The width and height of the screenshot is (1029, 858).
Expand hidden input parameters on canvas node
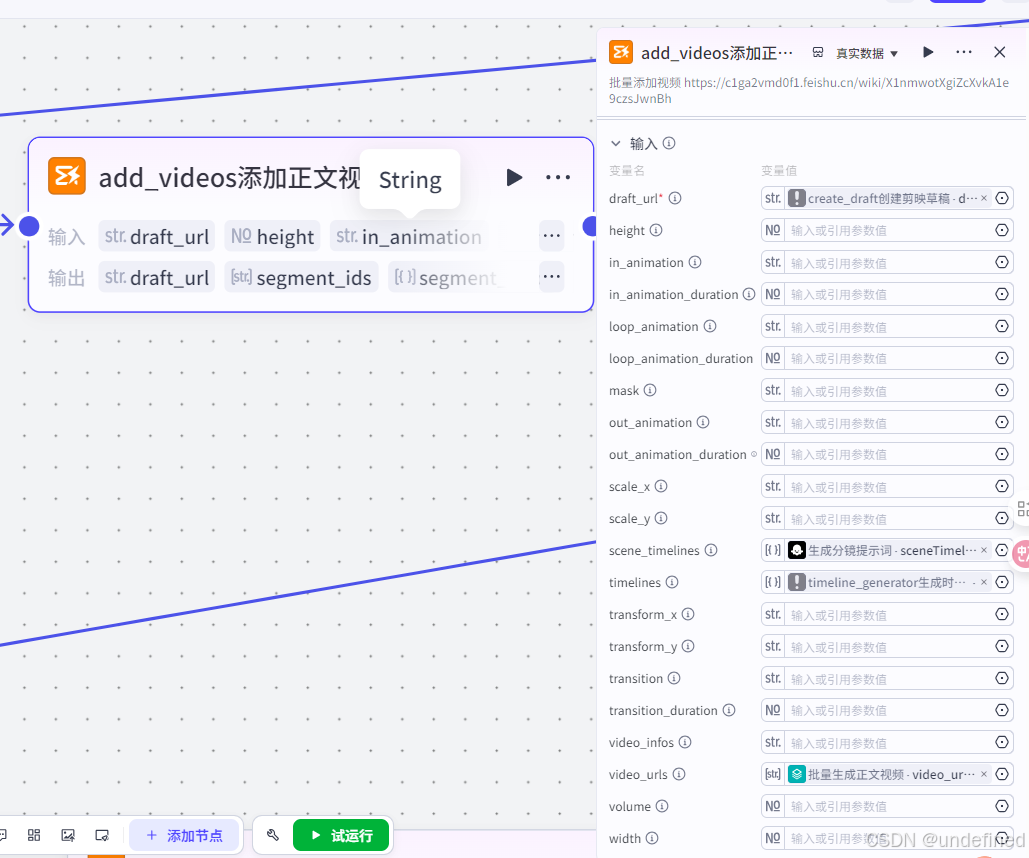pos(551,236)
